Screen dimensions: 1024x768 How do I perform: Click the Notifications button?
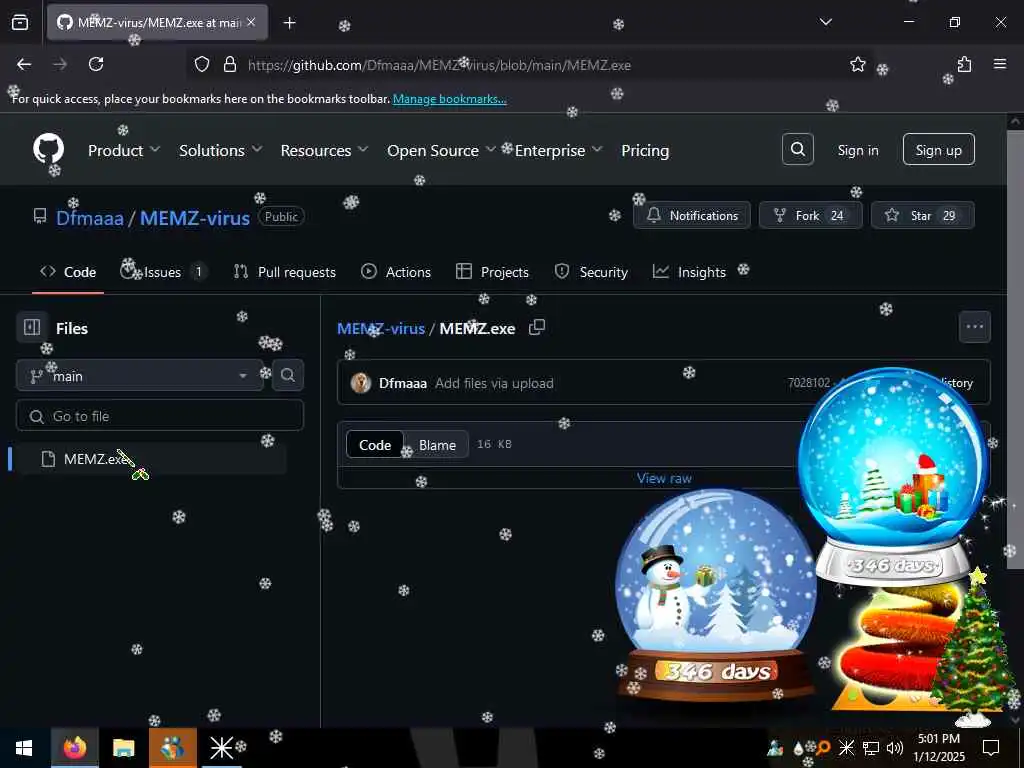pyautogui.click(x=692, y=215)
